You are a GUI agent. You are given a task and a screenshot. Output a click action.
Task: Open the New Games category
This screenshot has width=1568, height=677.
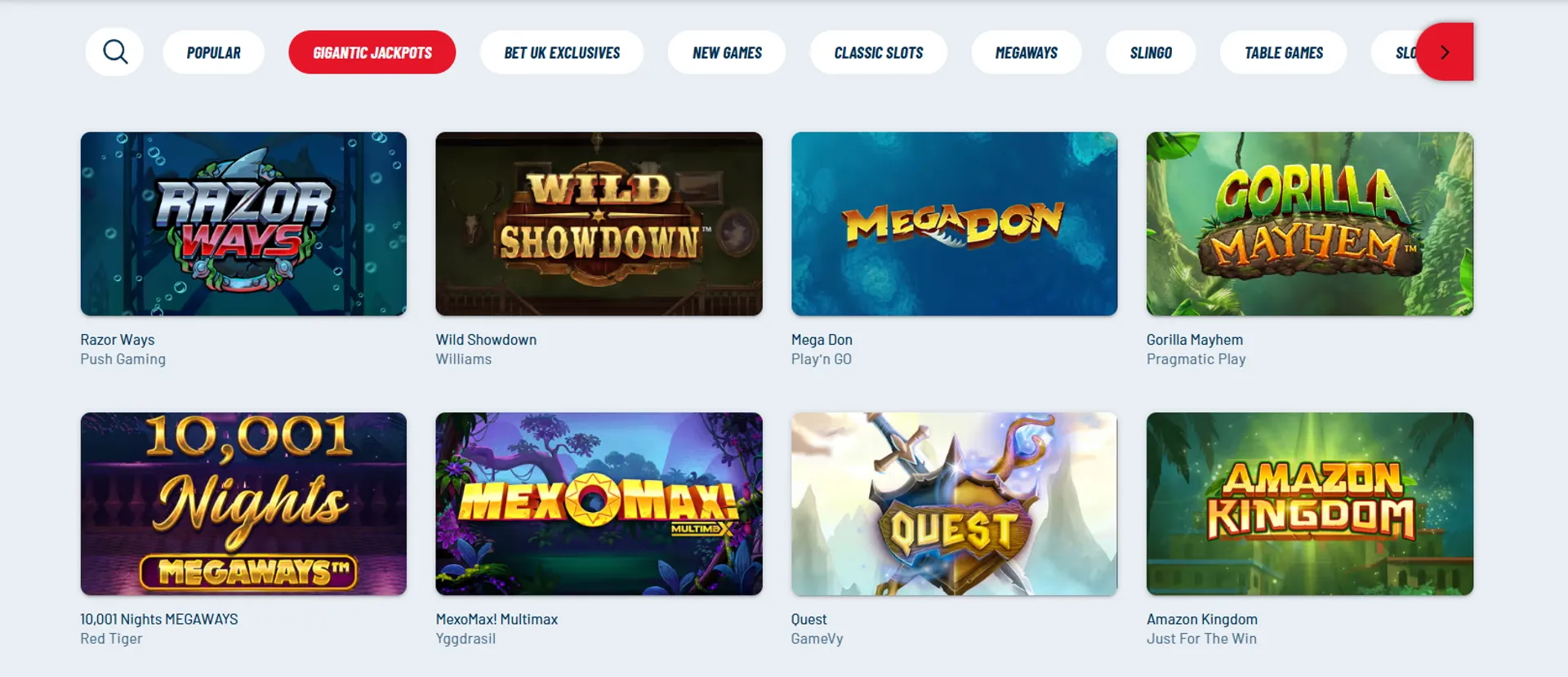pos(727,52)
